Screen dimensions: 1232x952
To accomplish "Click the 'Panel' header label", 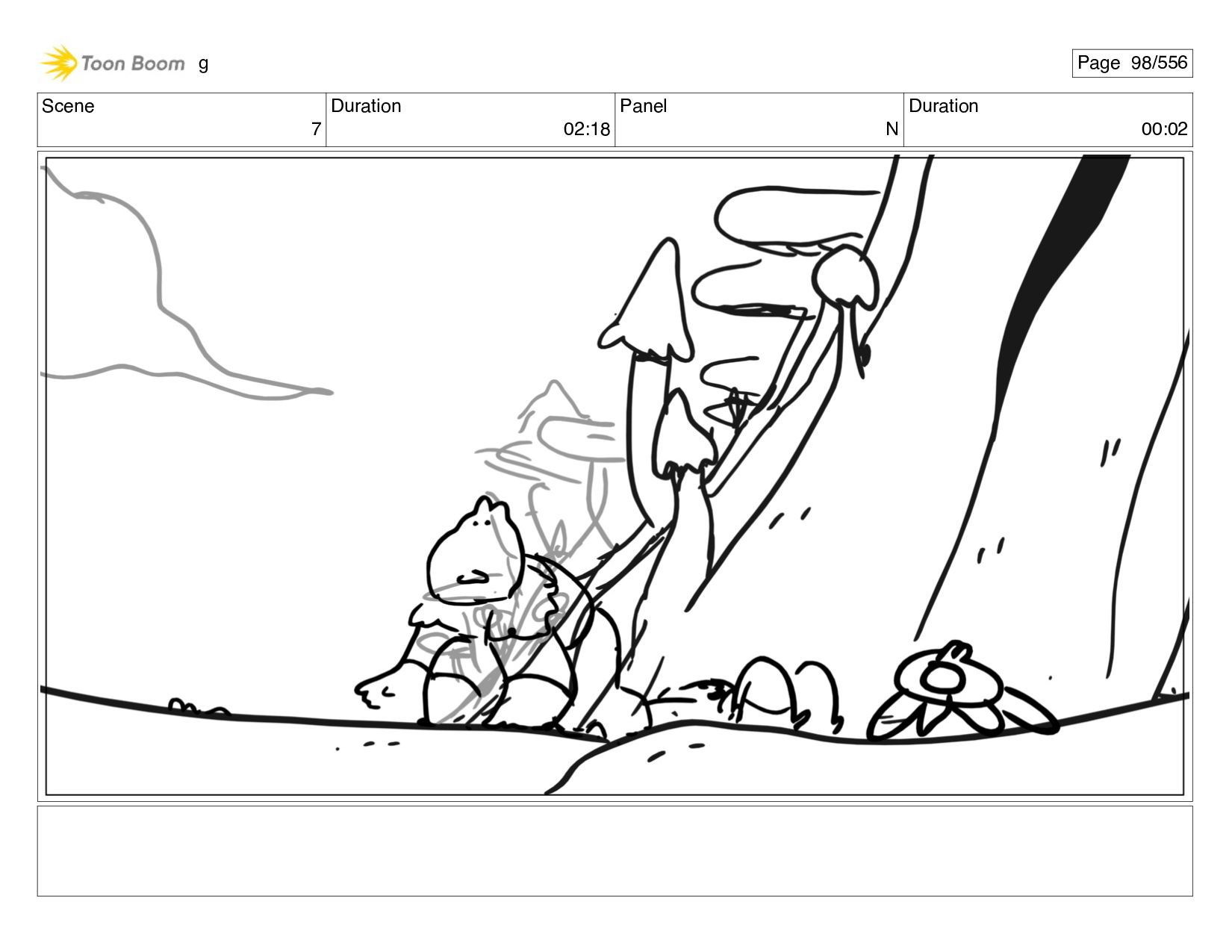I will click(x=643, y=106).
